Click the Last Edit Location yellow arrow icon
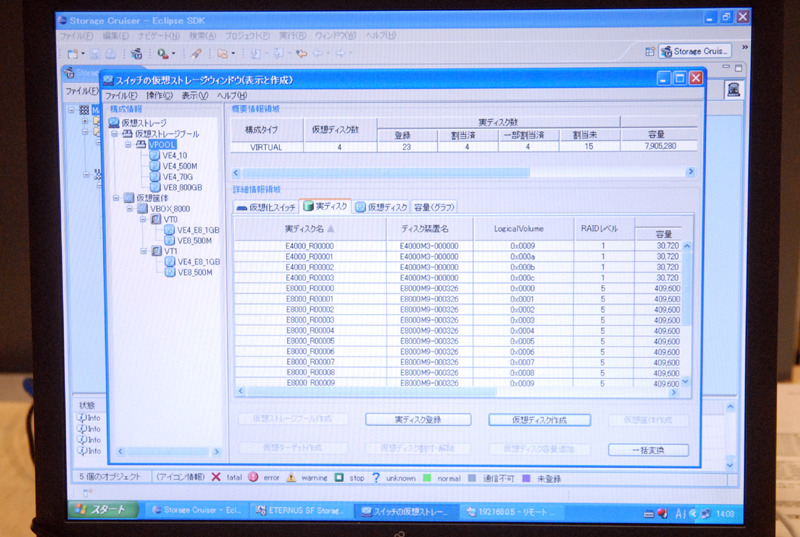This screenshot has height=537, width=800. [x=302, y=53]
